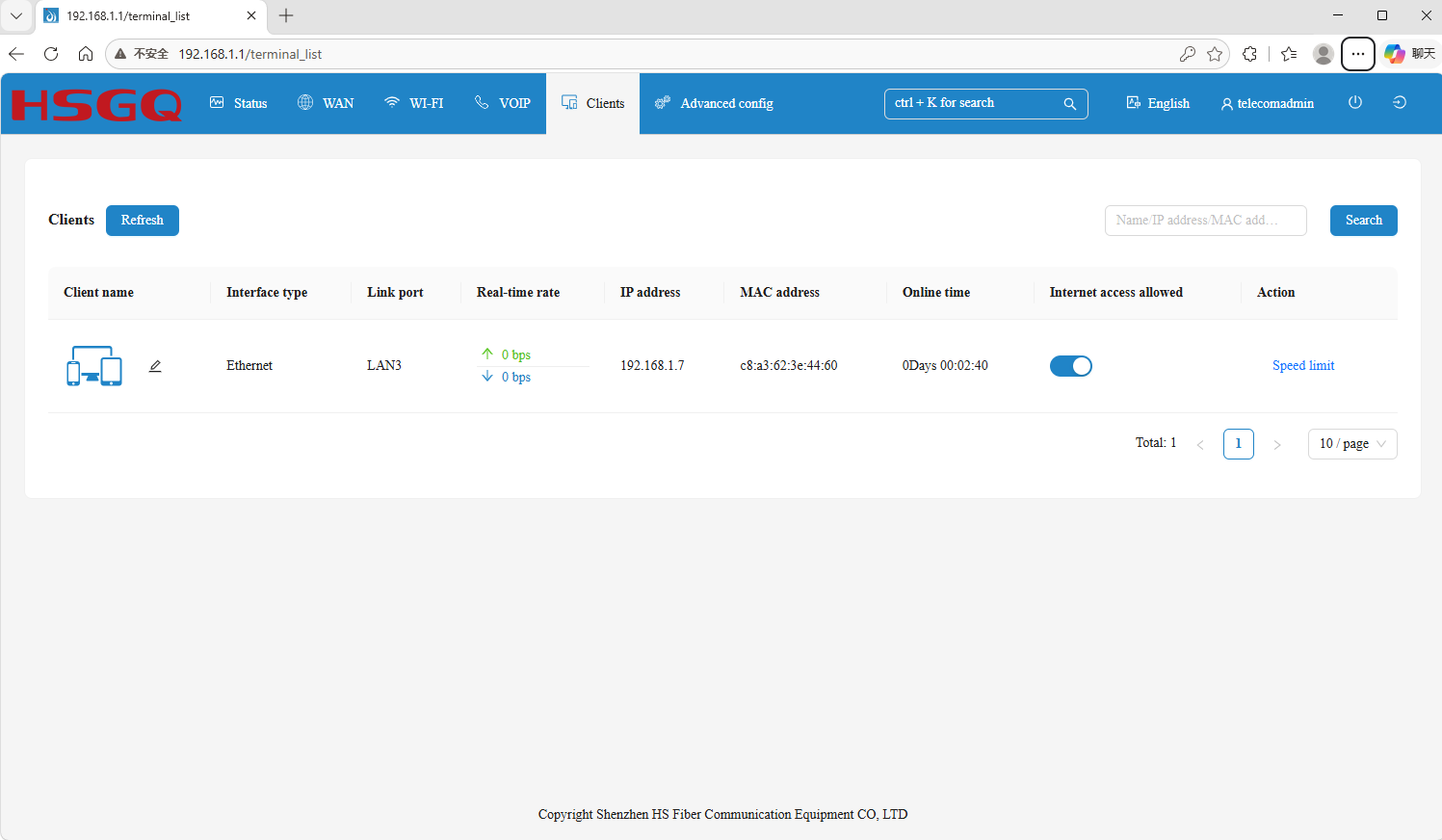1442x840 pixels.
Task: Open the WAN tab
Action: click(x=326, y=103)
